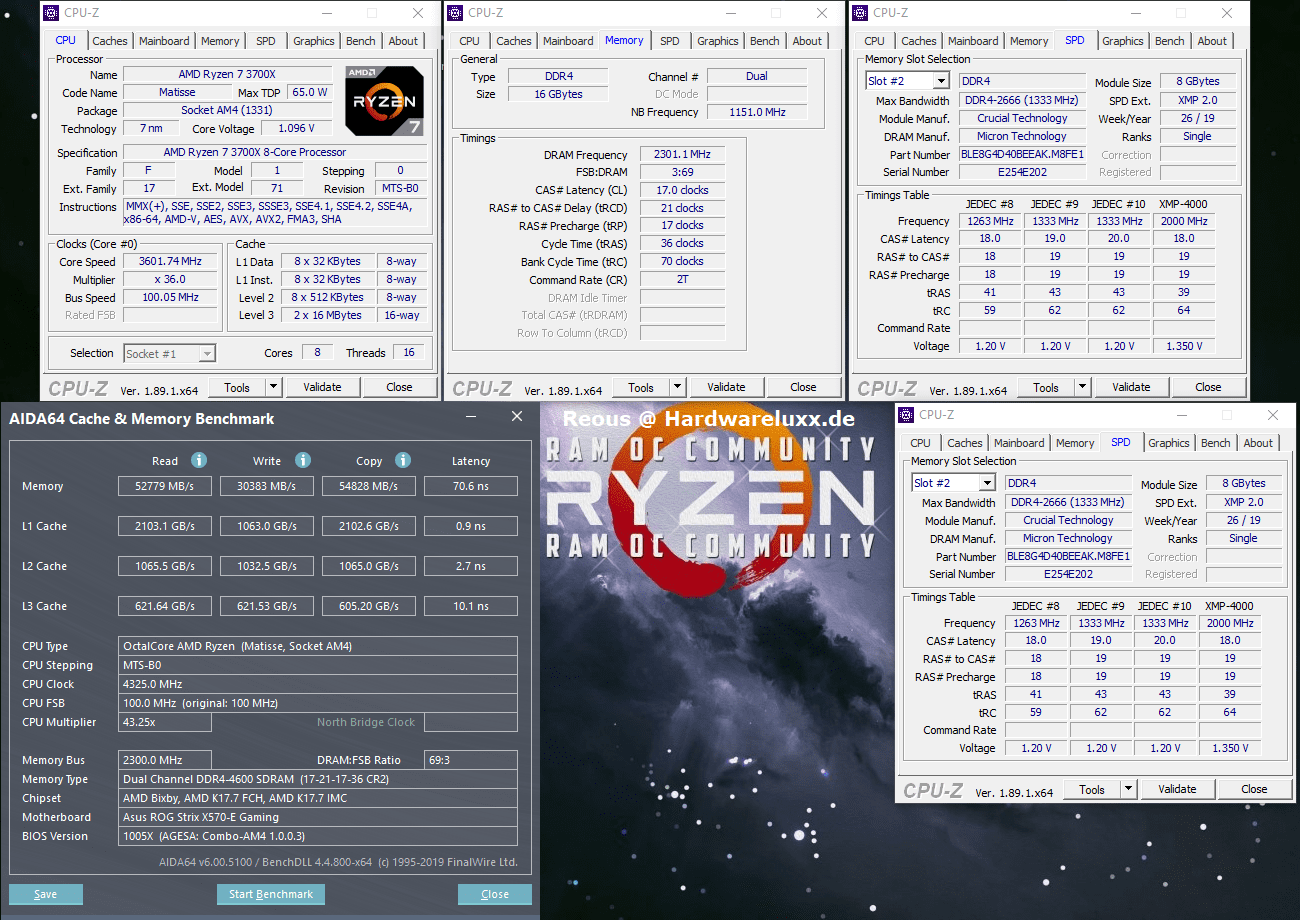Click Part Number field in top SPD window

coord(1021,155)
